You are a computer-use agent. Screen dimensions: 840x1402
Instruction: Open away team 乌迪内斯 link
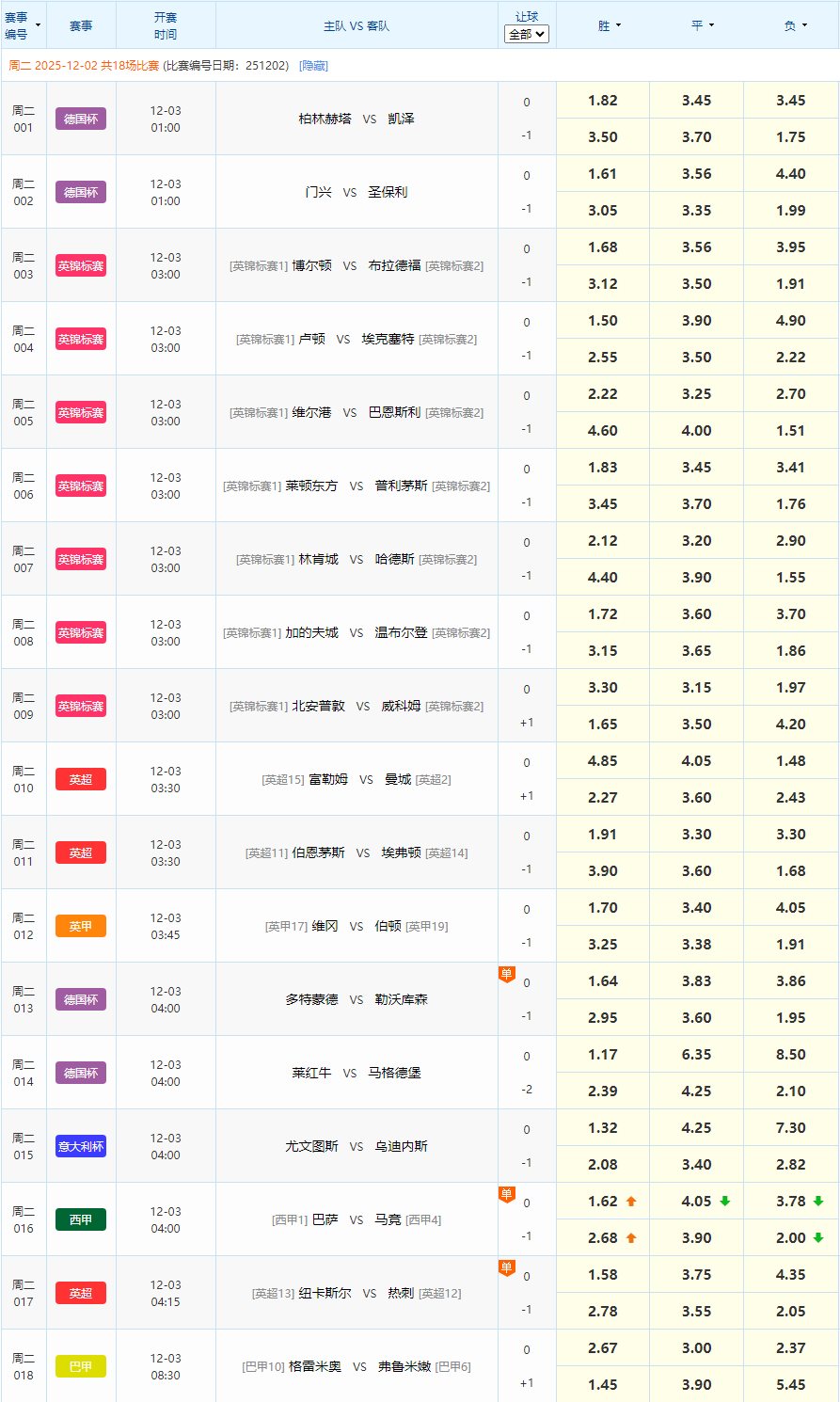(401, 1146)
